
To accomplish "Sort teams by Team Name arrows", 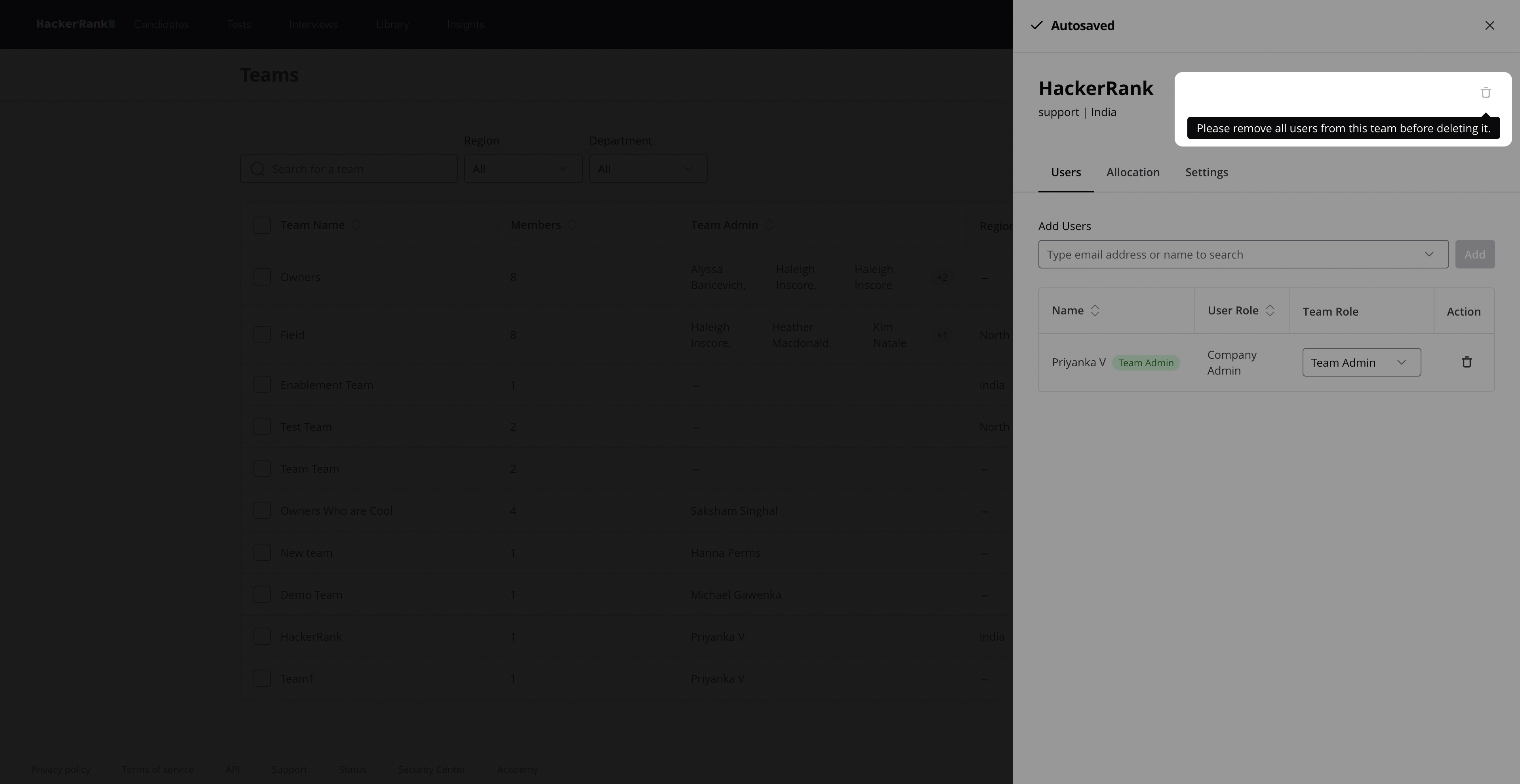I will (x=356, y=225).
